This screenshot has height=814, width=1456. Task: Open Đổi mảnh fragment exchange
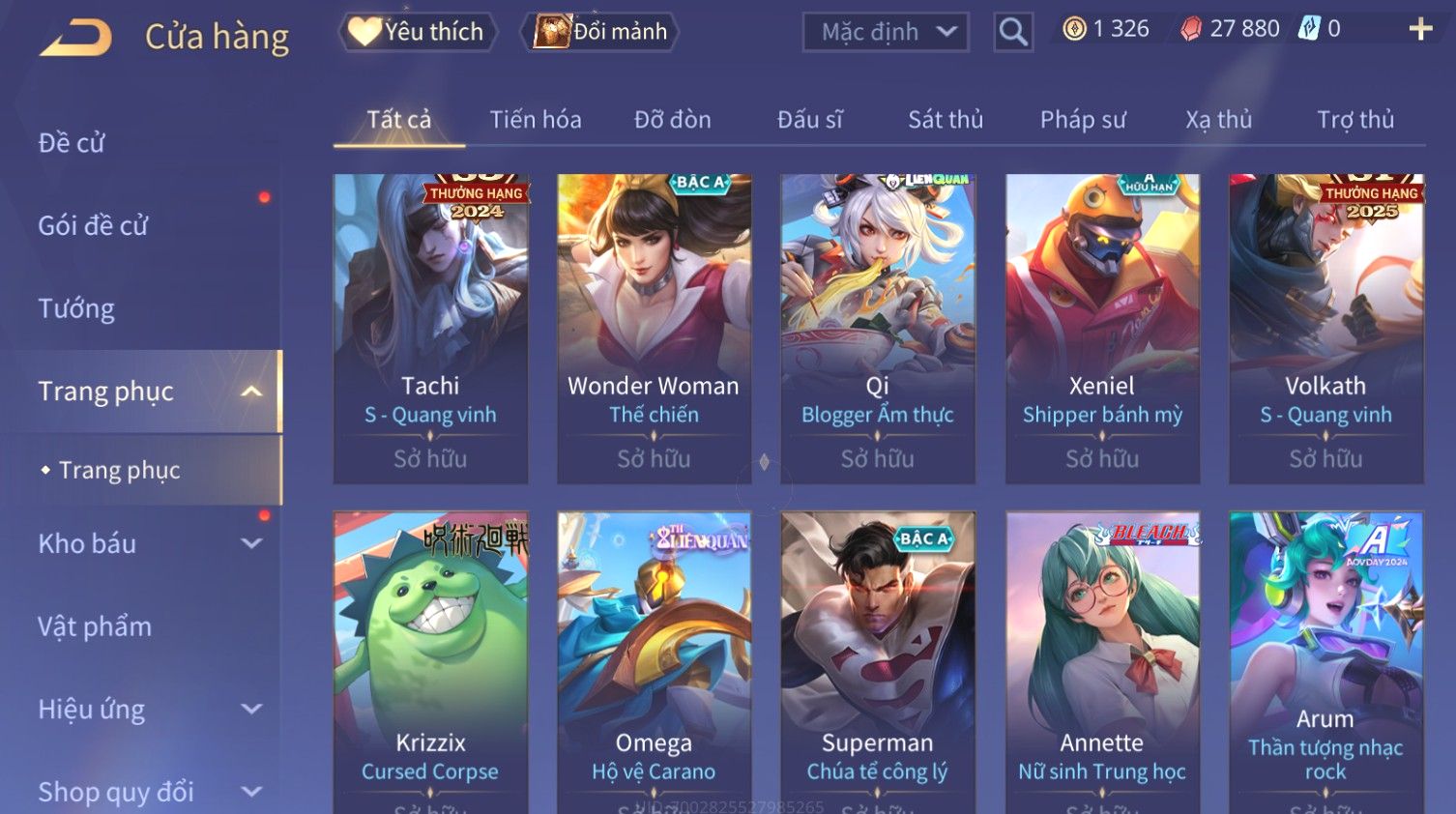(x=600, y=32)
